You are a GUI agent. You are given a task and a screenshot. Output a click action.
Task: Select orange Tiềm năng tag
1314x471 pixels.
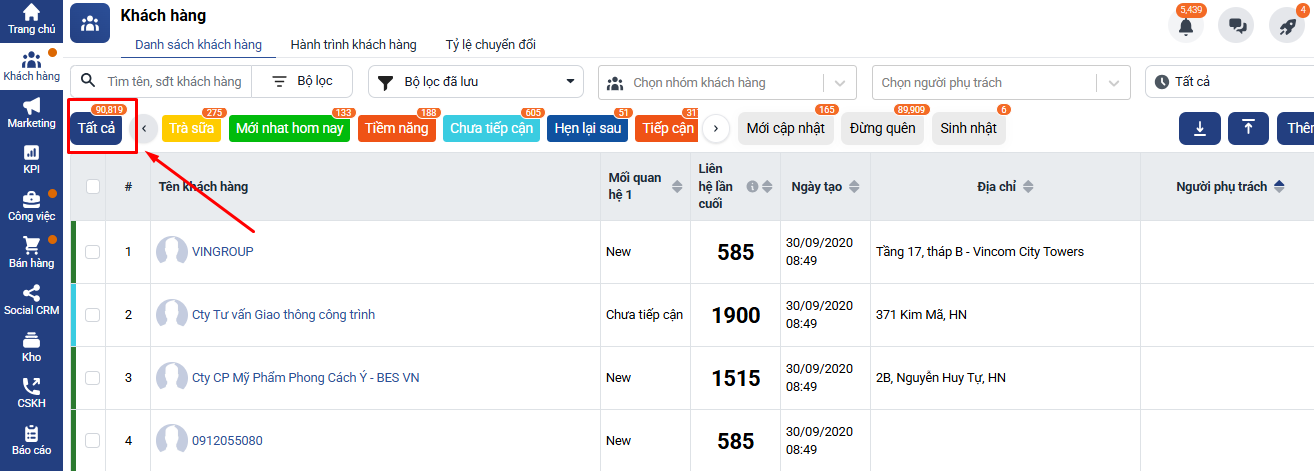(x=396, y=128)
